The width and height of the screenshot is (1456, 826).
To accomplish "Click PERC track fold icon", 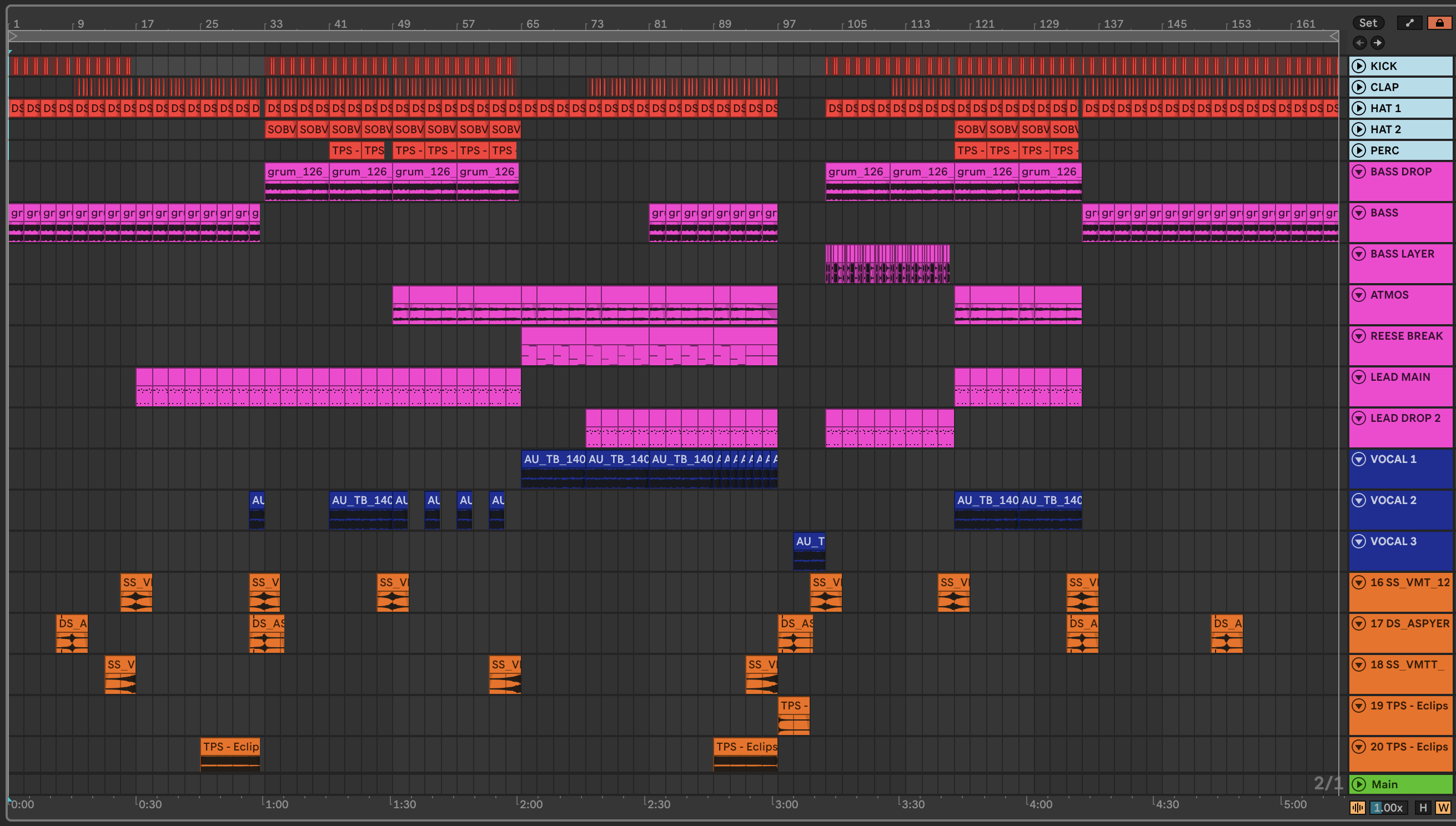I will 1358,150.
